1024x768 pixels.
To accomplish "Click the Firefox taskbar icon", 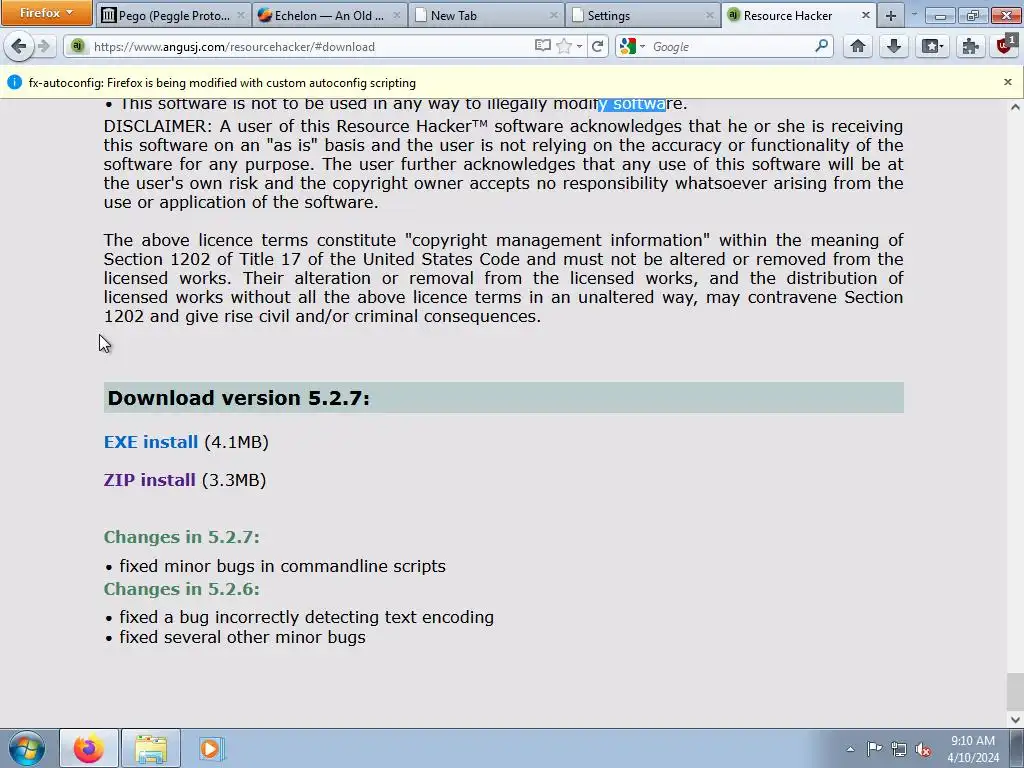I will [x=89, y=748].
